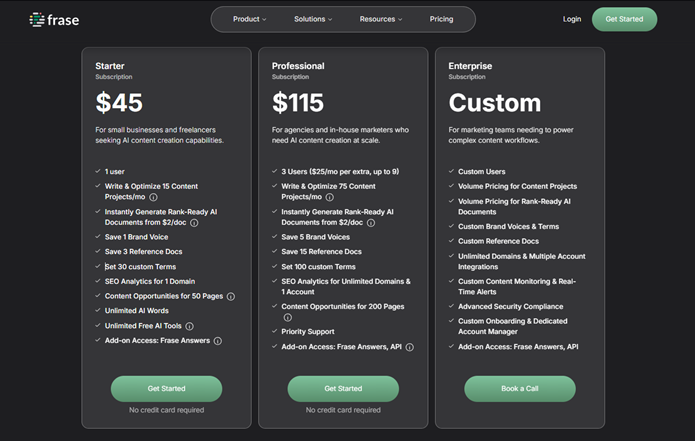Open the Solutions dropdown menu
This screenshot has width=695, height=441.
tap(313, 19)
